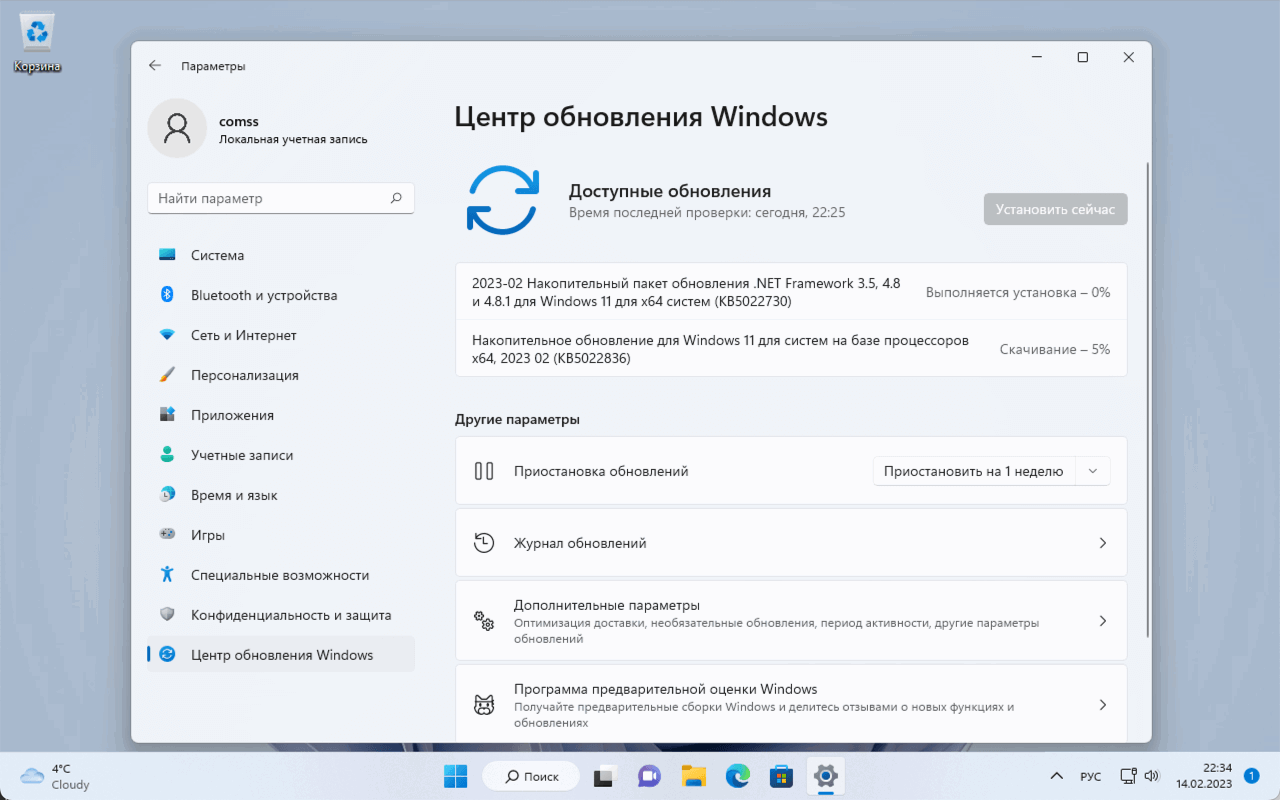Open the Дополнительные параметры row
The image size is (1280, 800).
pyautogui.click(x=791, y=621)
